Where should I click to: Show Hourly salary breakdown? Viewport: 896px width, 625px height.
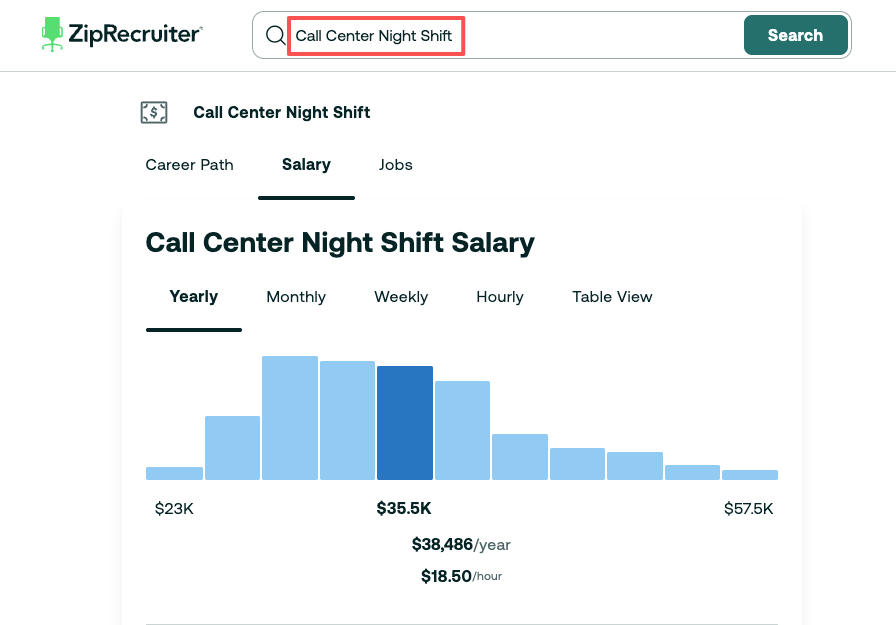pos(499,296)
